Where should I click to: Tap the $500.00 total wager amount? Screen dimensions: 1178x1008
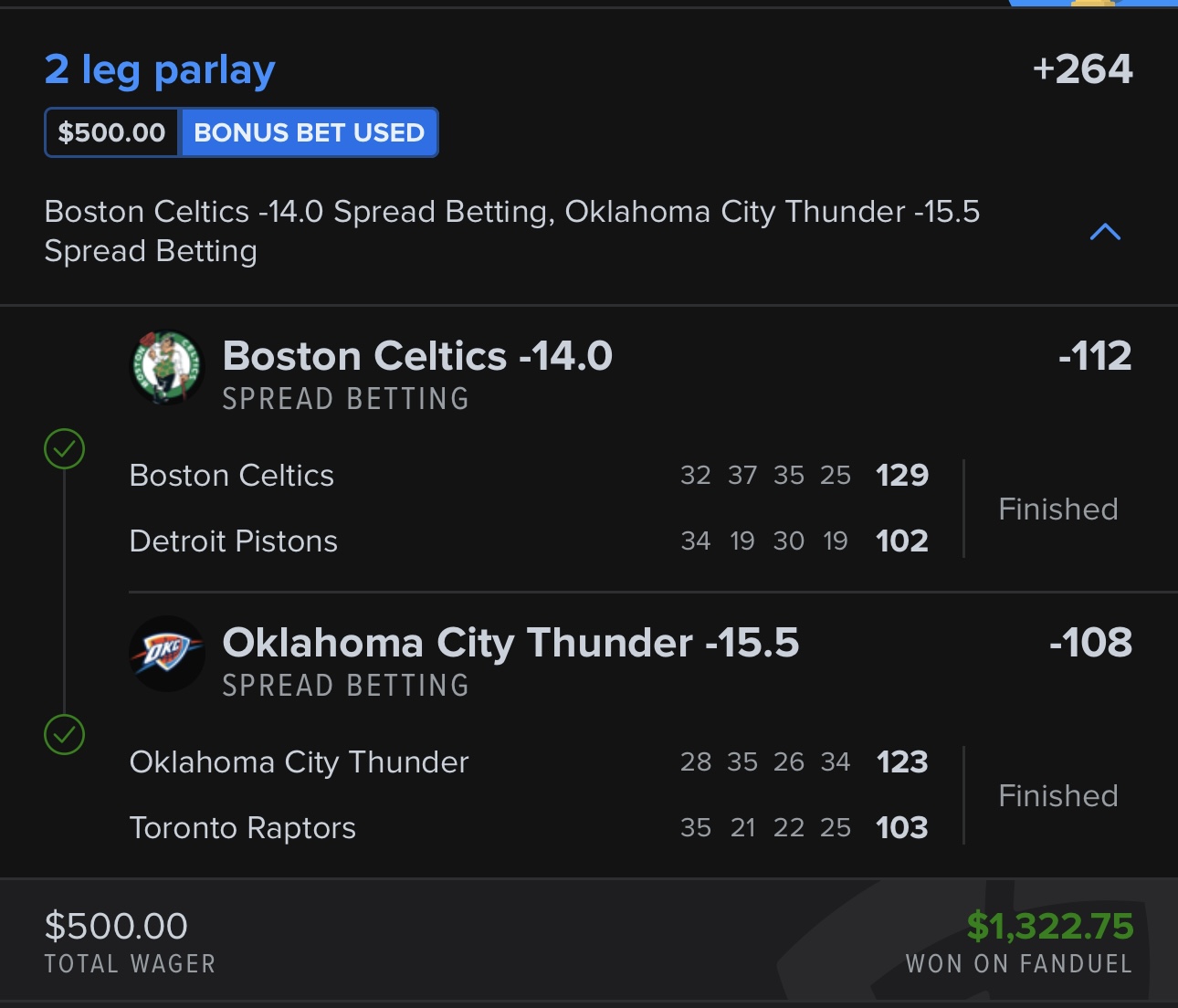click(x=116, y=926)
